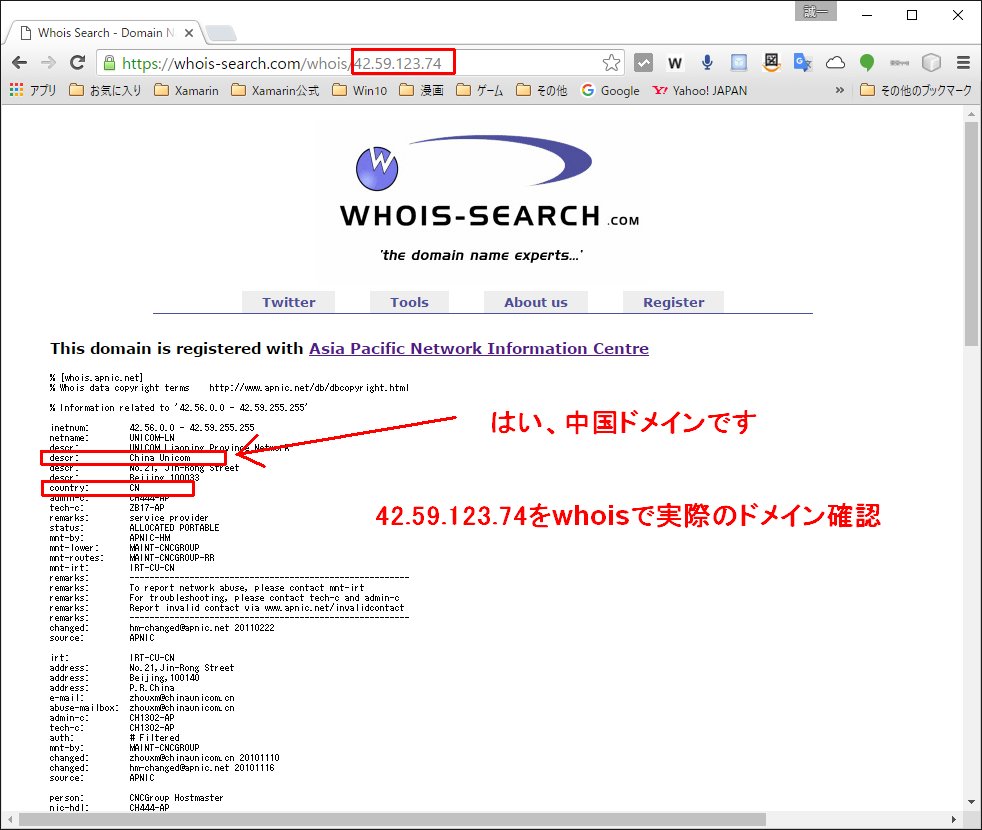
Task: Click the light blue square extension icon
Action: click(739, 63)
